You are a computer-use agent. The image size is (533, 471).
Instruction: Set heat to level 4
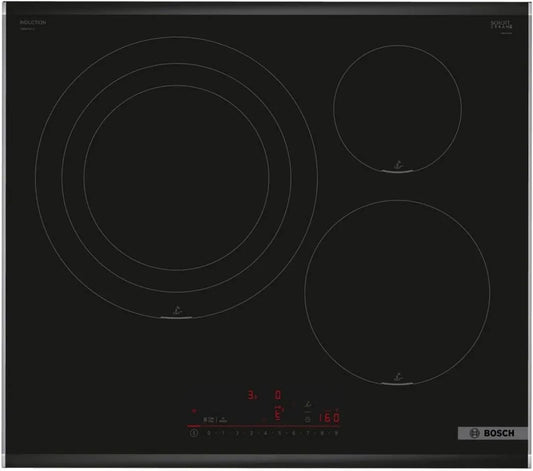[x=265, y=433]
